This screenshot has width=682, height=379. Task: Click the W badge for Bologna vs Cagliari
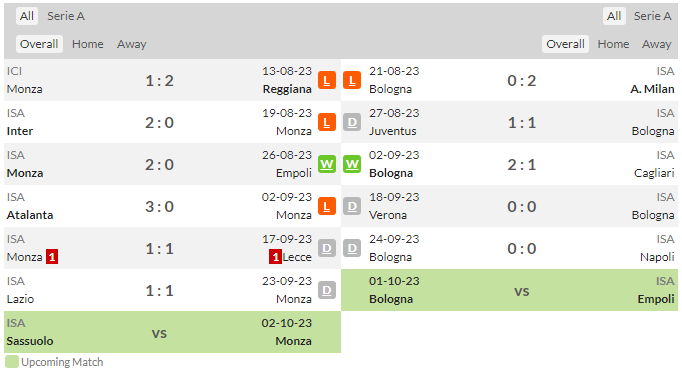(x=352, y=164)
